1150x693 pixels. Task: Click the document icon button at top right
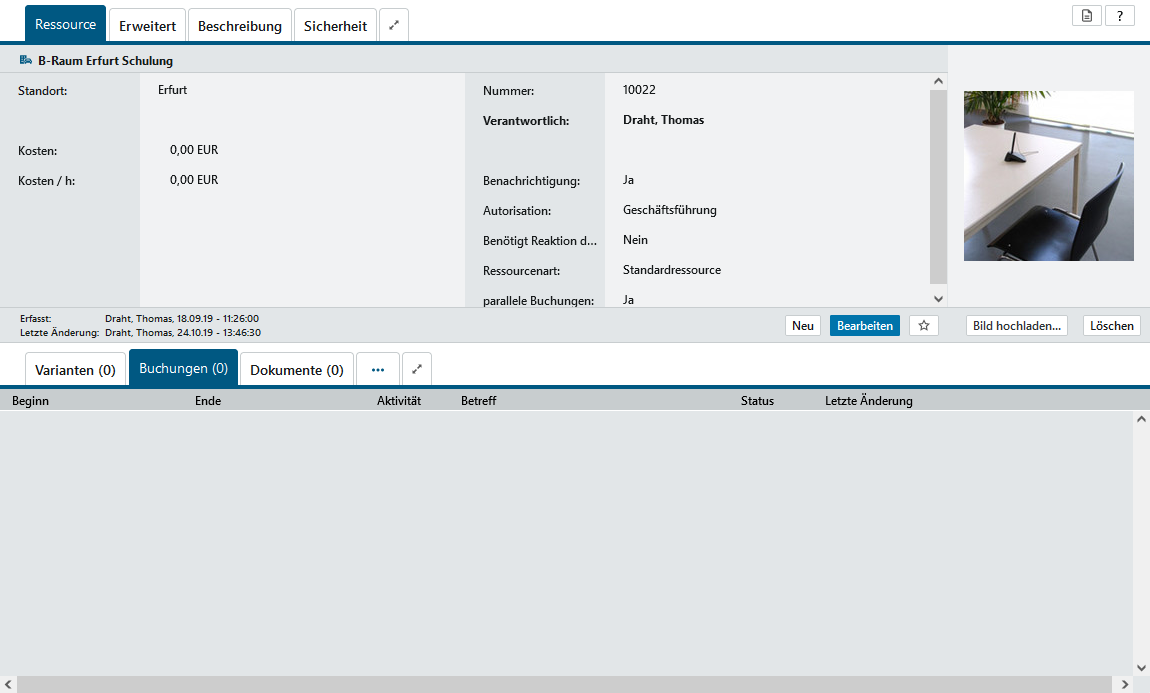point(1086,16)
